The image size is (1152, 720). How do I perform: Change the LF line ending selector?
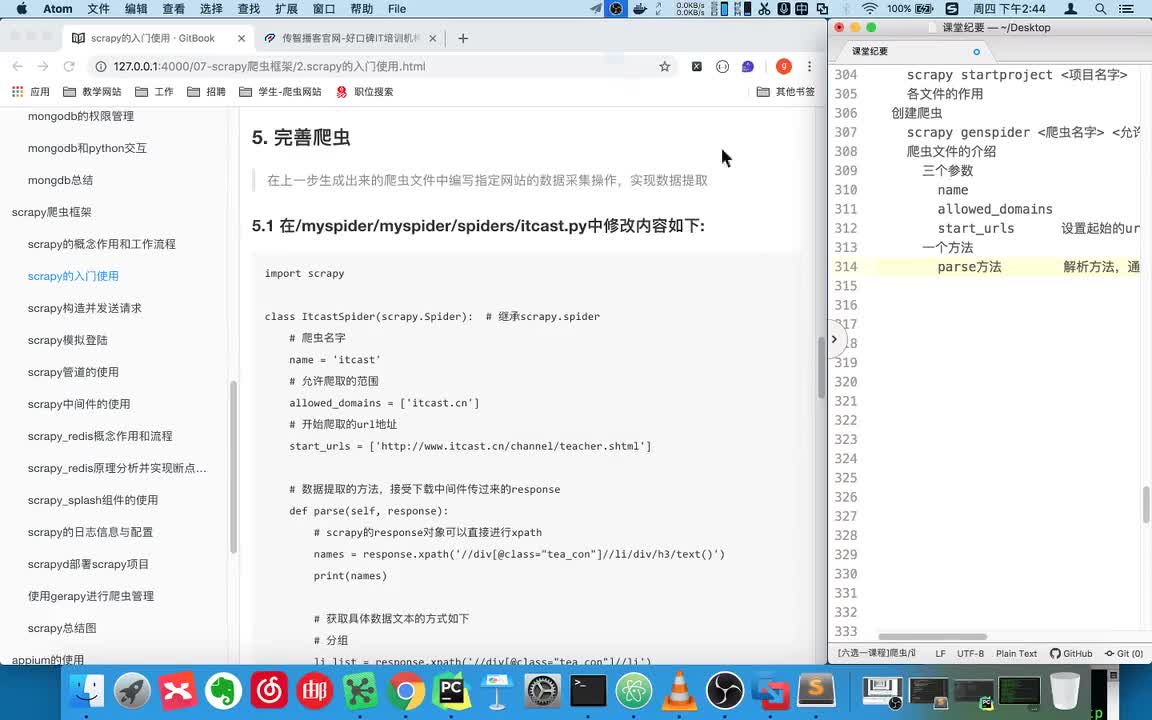940,653
